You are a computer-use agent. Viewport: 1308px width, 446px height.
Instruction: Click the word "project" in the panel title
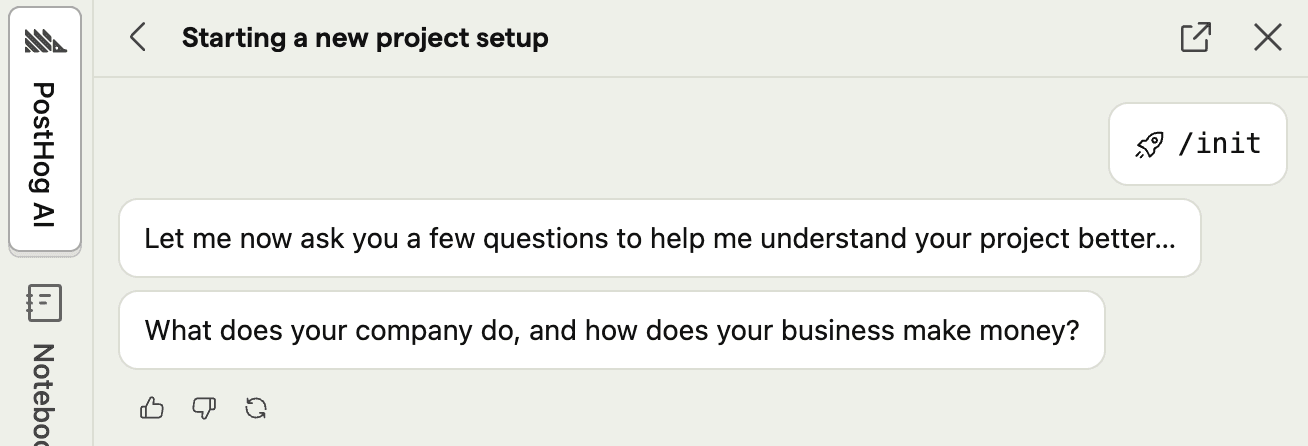click(424, 39)
